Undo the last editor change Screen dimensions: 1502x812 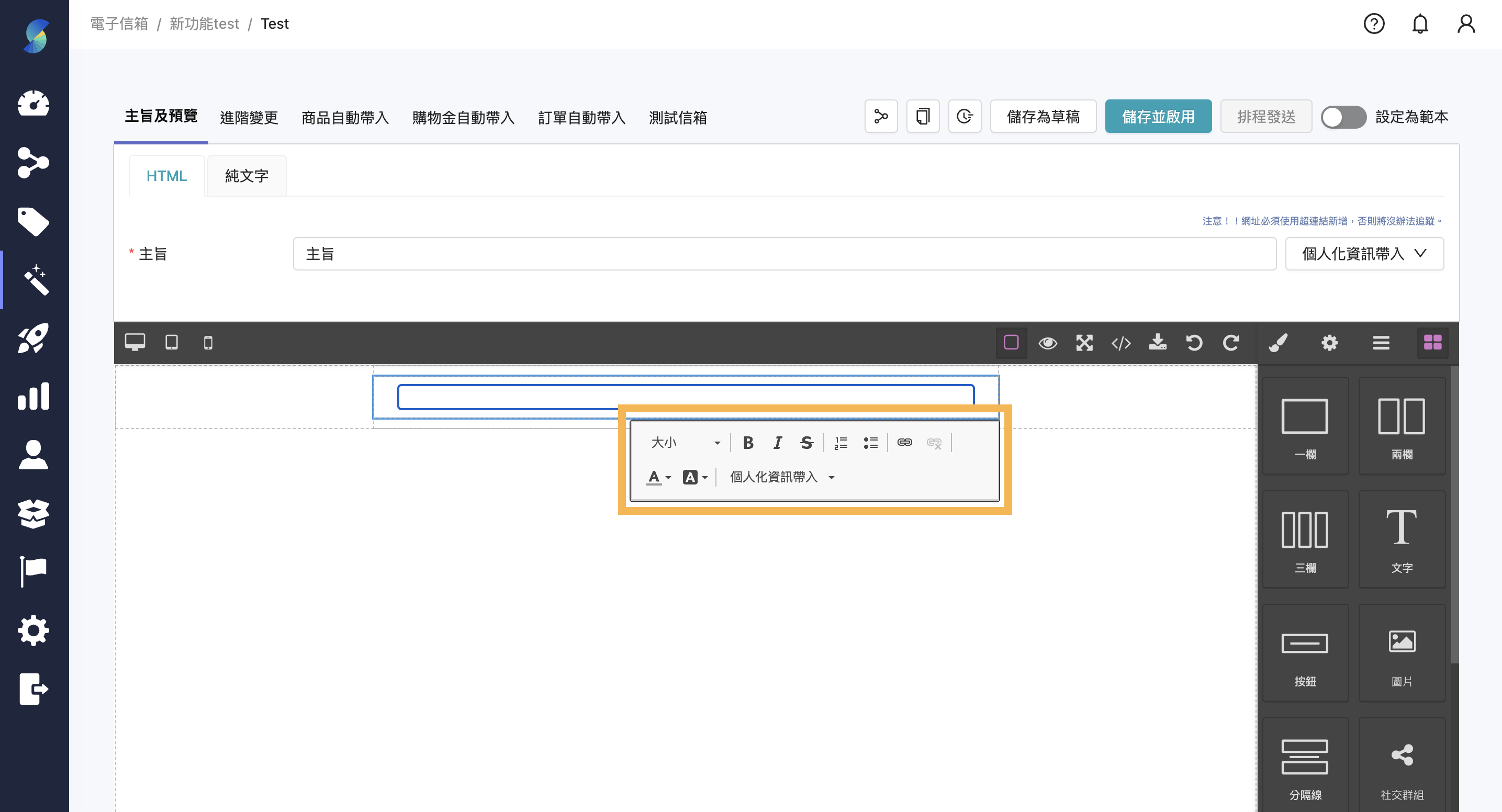1194,343
